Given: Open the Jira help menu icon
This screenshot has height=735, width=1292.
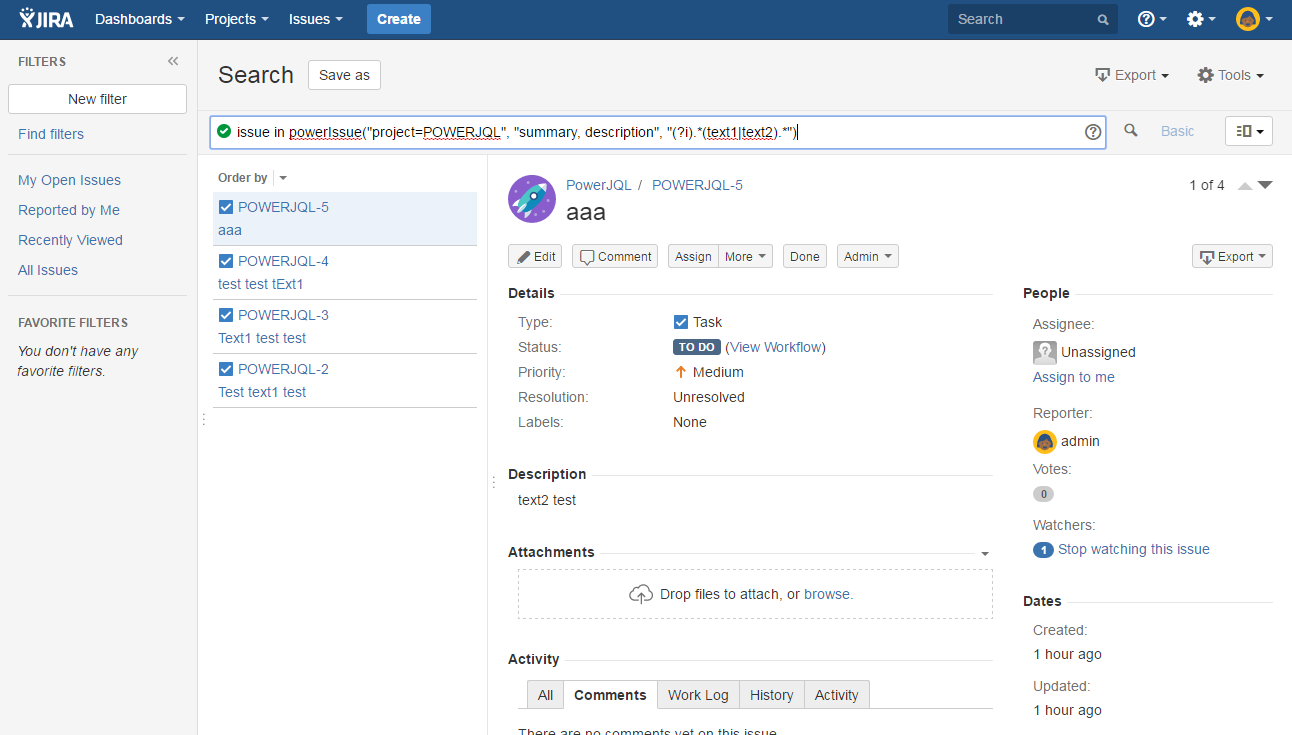Looking at the screenshot, I should [x=1146, y=19].
